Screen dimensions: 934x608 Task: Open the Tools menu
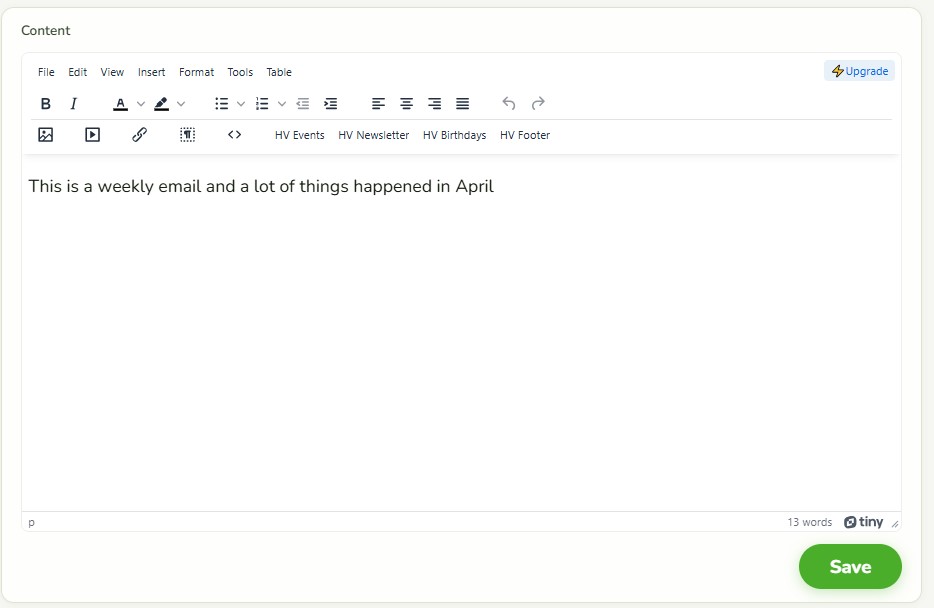point(240,72)
